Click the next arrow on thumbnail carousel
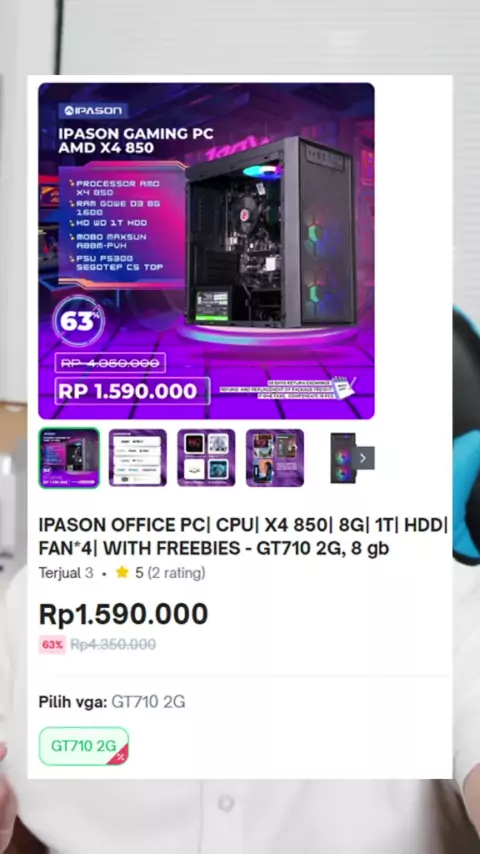Image resolution: width=480 pixels, height=854 pixels. pos(363,458)
